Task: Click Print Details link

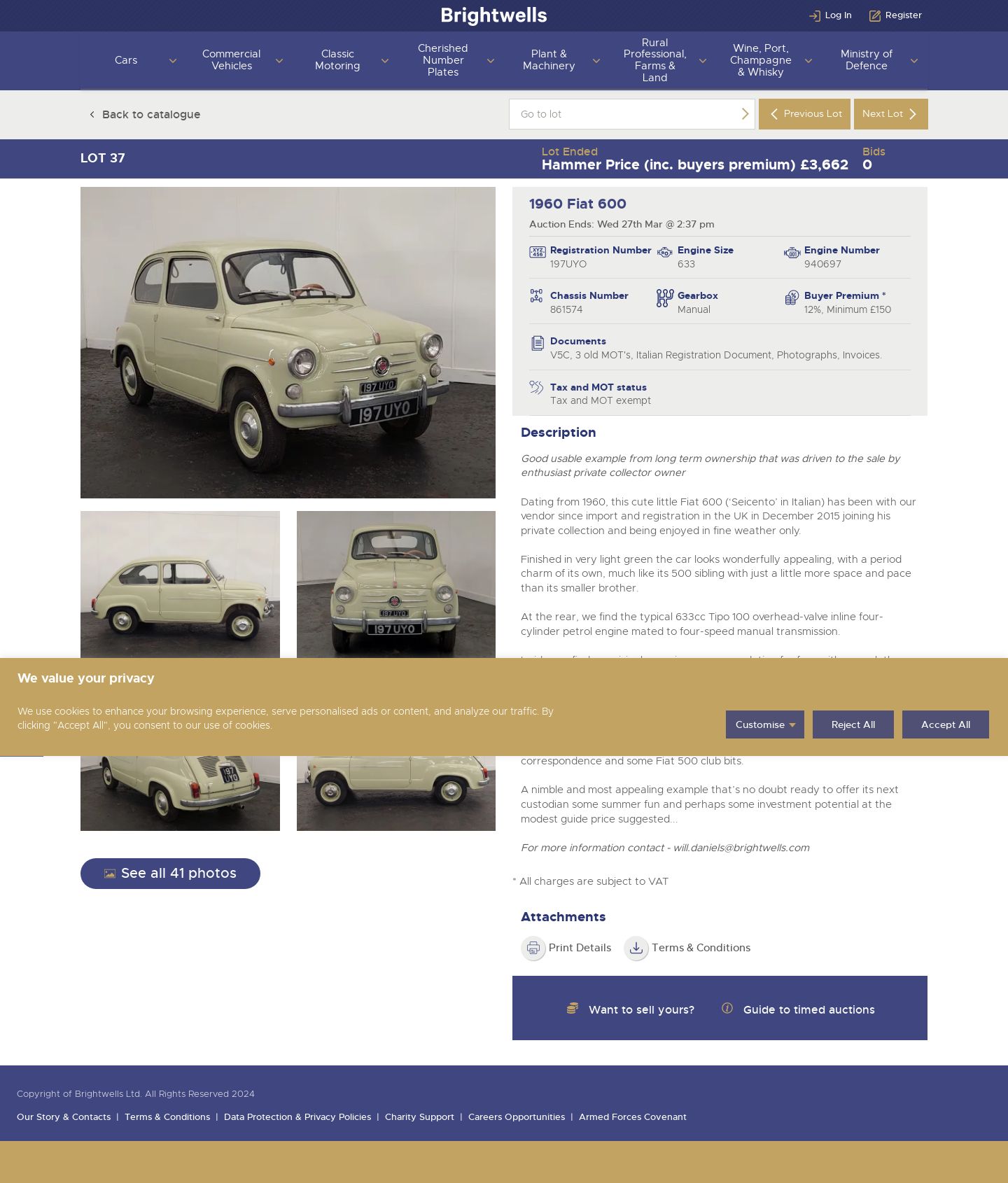Action: [580, 948]
